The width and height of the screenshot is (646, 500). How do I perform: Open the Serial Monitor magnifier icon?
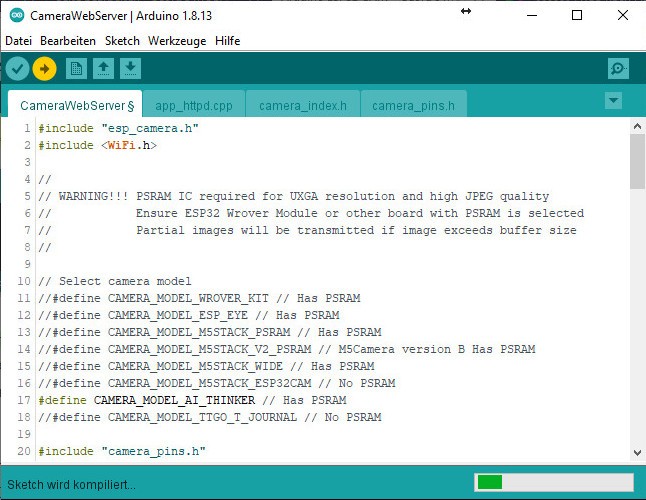coord(618,68)
